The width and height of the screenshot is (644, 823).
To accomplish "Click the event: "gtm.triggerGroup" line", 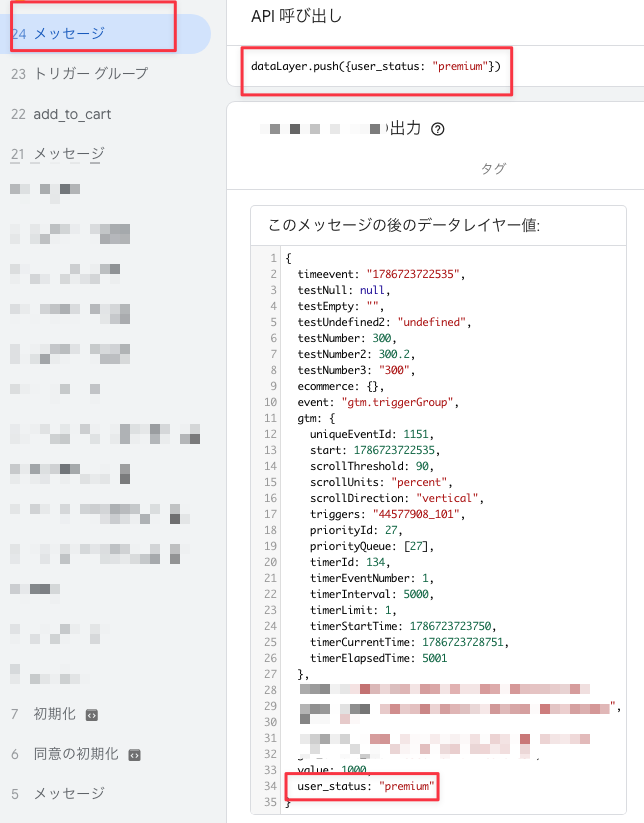I will click(378, 402).
